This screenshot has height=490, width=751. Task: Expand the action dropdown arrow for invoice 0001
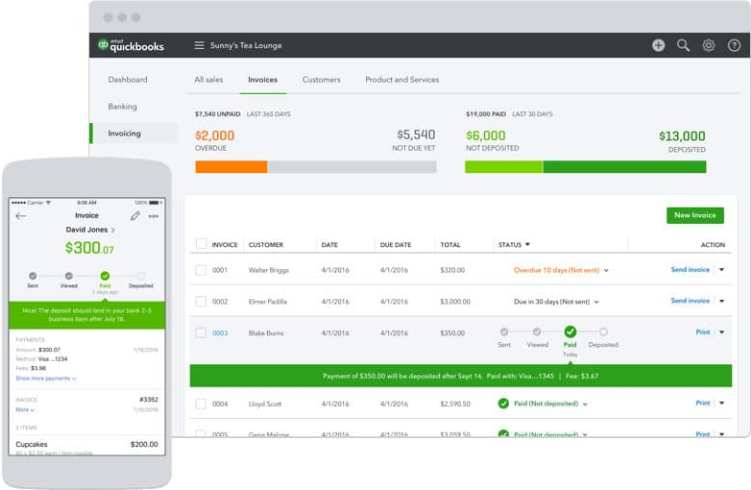tap(721, 270)
